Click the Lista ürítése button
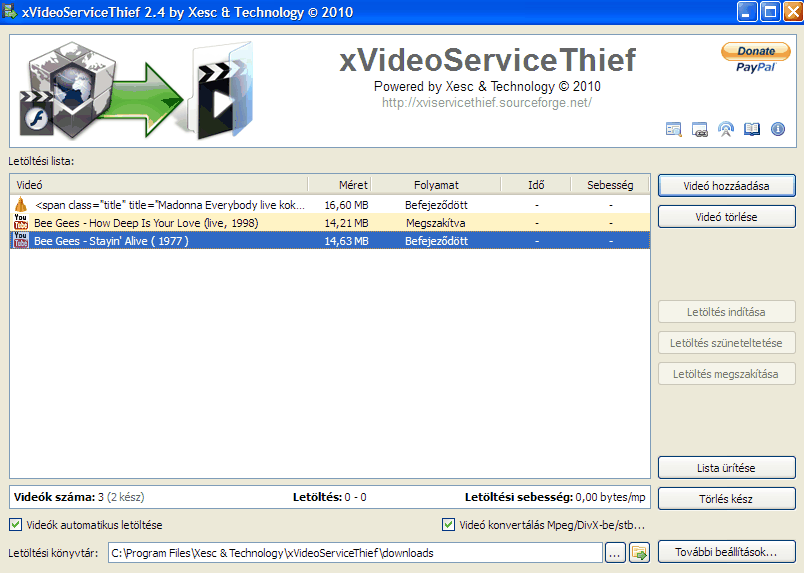Viewport: 804px width, 573px height. coord(727,468)
